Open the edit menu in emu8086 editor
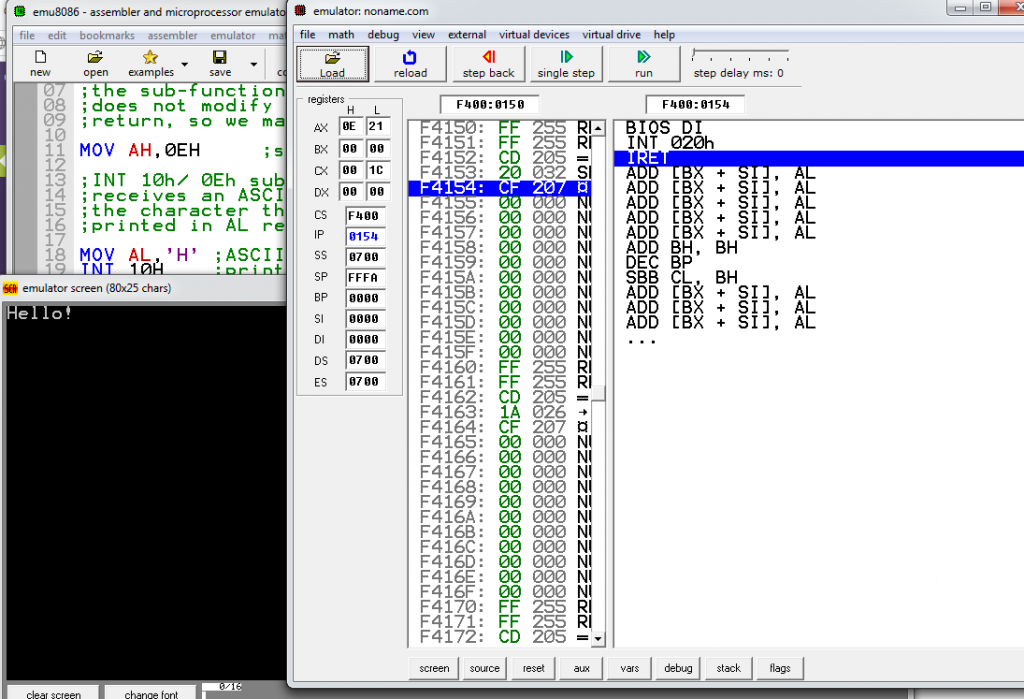The image size is (1024, 699). [x=57, y=35]
